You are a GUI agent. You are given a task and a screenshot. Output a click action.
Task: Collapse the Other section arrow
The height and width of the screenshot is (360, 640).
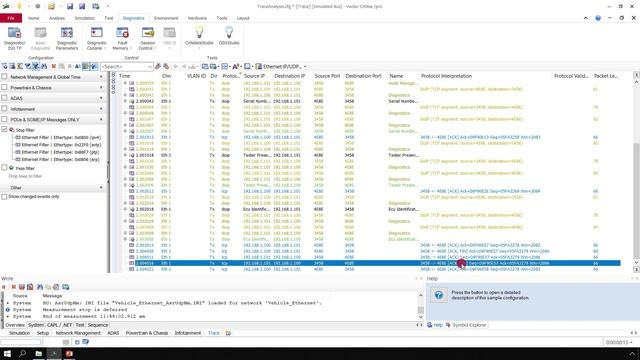pos(101,187)
